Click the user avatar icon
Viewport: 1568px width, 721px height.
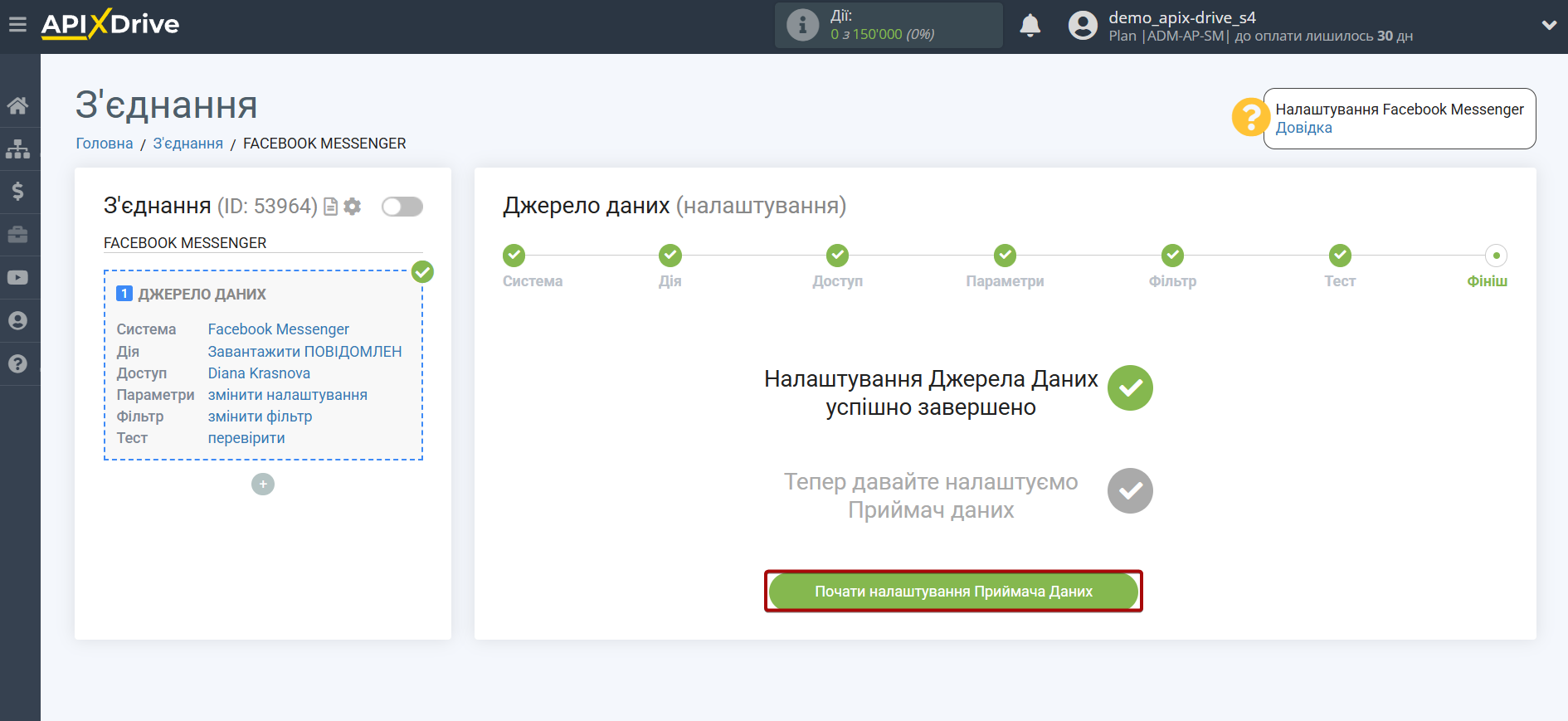click(1083, 25)
